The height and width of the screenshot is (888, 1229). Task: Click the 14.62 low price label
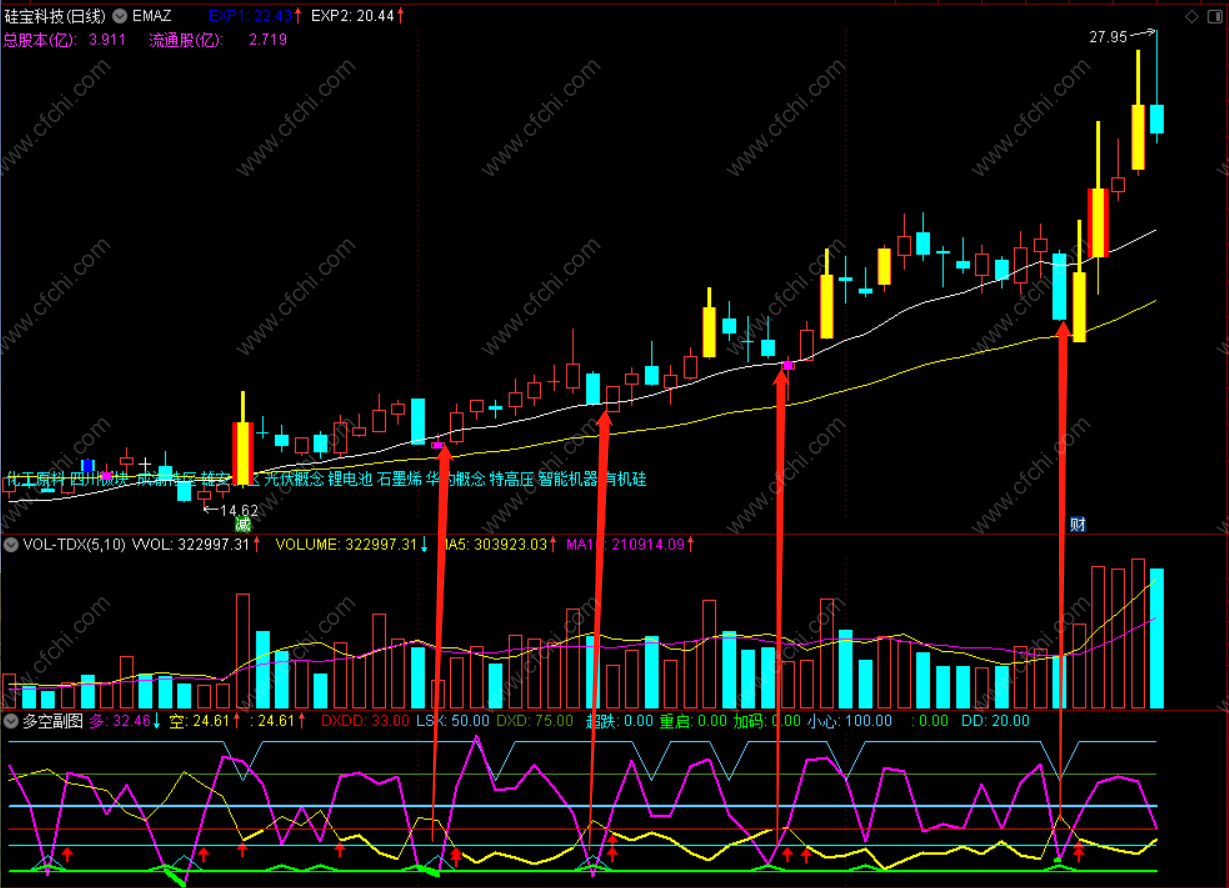coord(240,510)
